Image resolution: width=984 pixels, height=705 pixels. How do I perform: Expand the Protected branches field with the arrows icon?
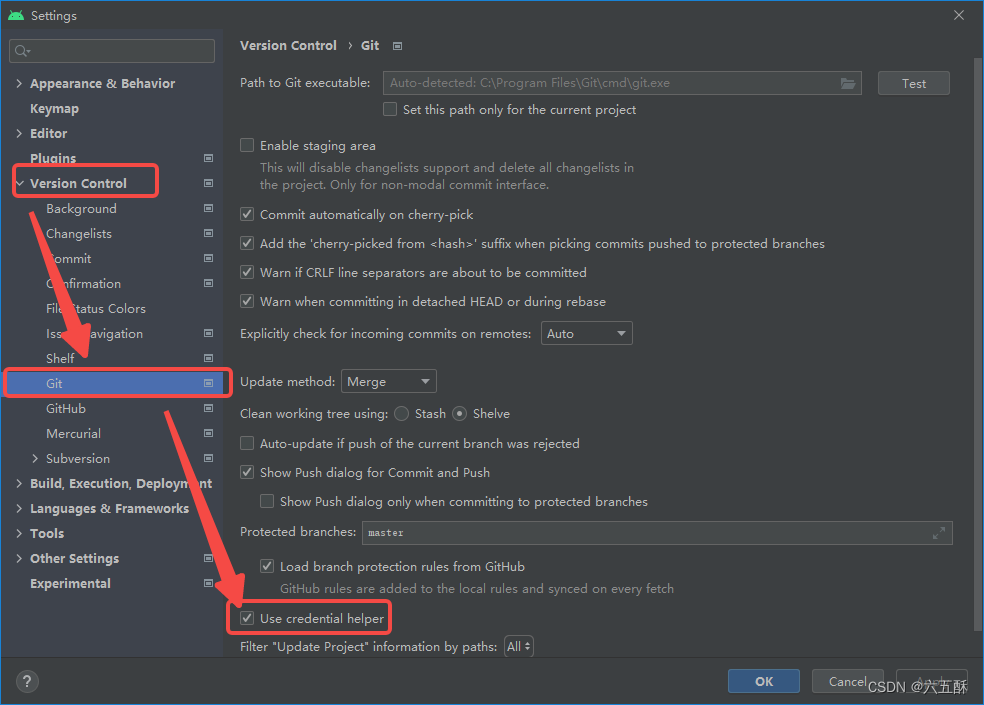tap(938, 532)
